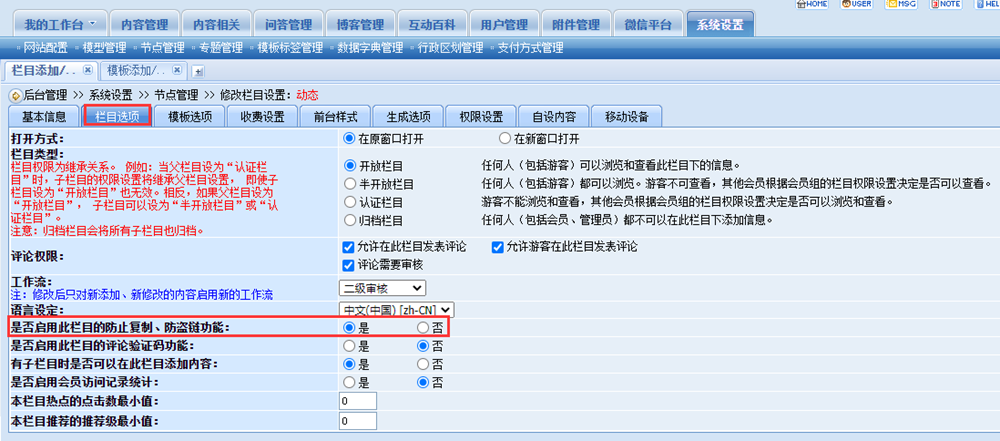Choose 开放栏目 column type
Viewport: 1000px width, 441px height.
(x=349, y=165)
